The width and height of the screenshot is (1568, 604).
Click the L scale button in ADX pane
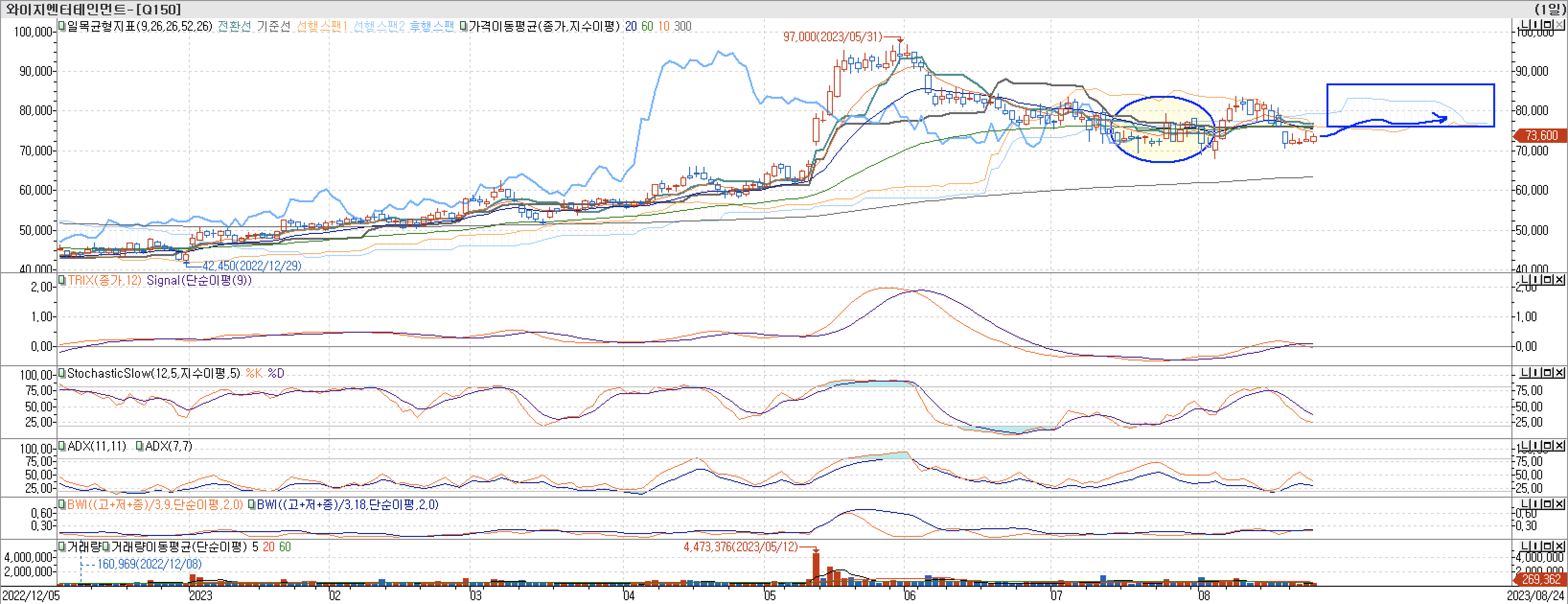click(1526, 446)
